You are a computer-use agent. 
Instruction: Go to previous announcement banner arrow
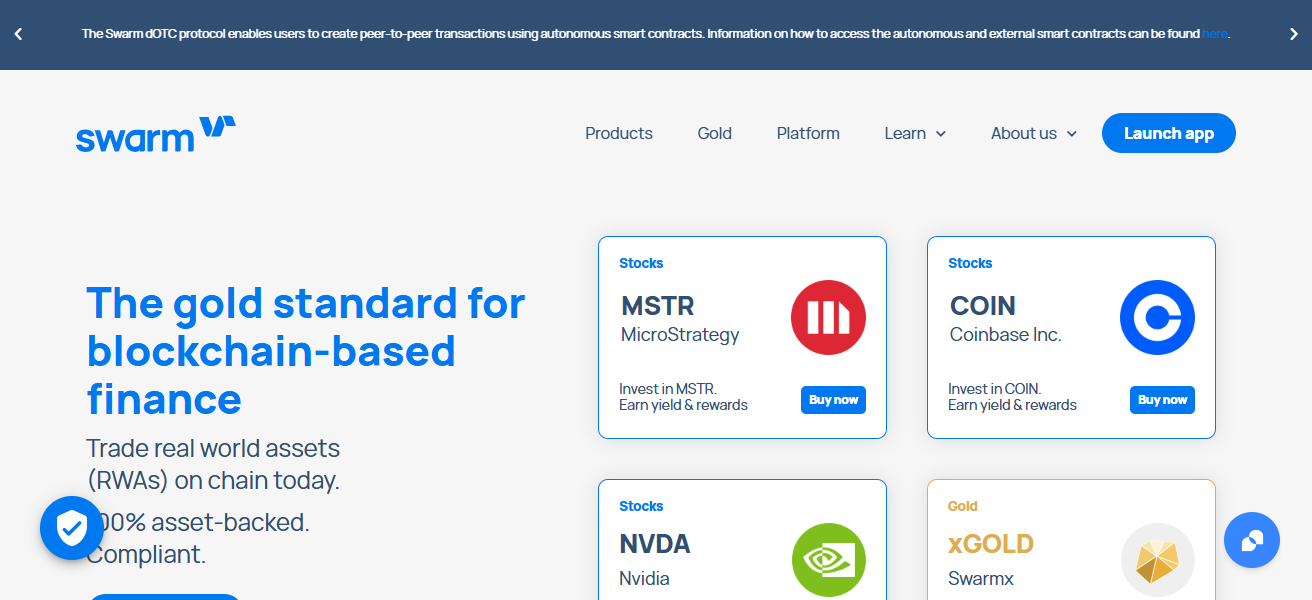[18, 34]
